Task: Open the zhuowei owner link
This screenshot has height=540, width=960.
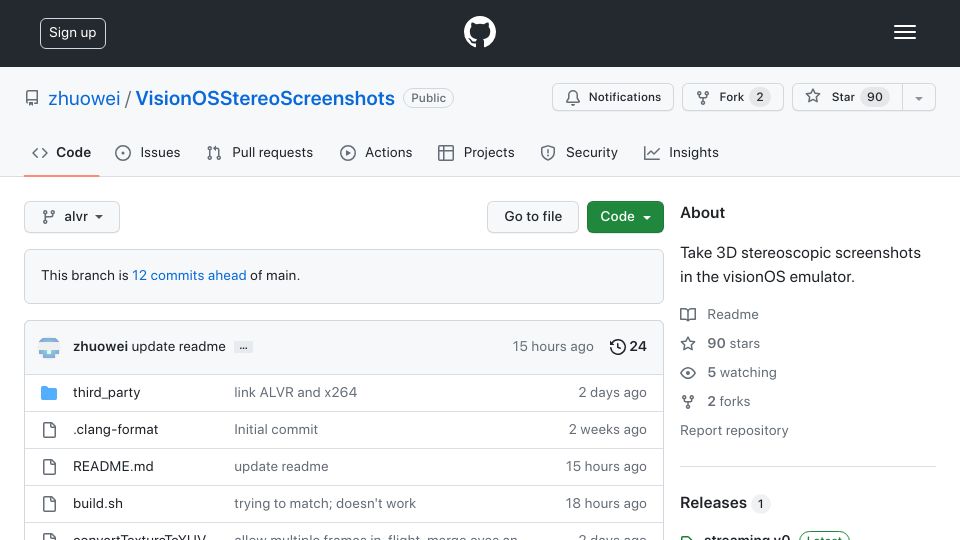Action: 84,99
